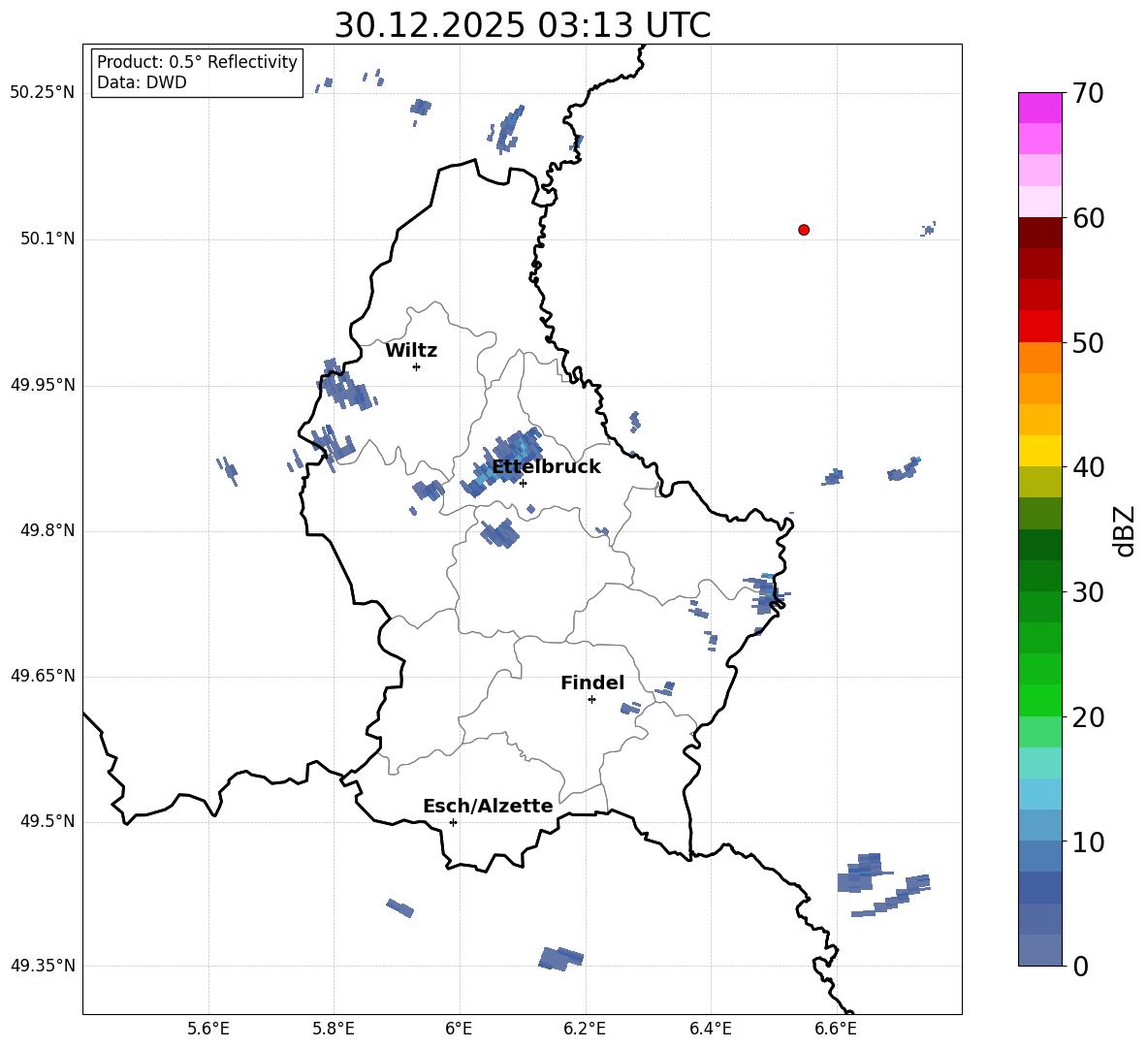The image size is (1148, 1048).
Task: Click colorbar tick label 60
Action: tap(1088, 218)
